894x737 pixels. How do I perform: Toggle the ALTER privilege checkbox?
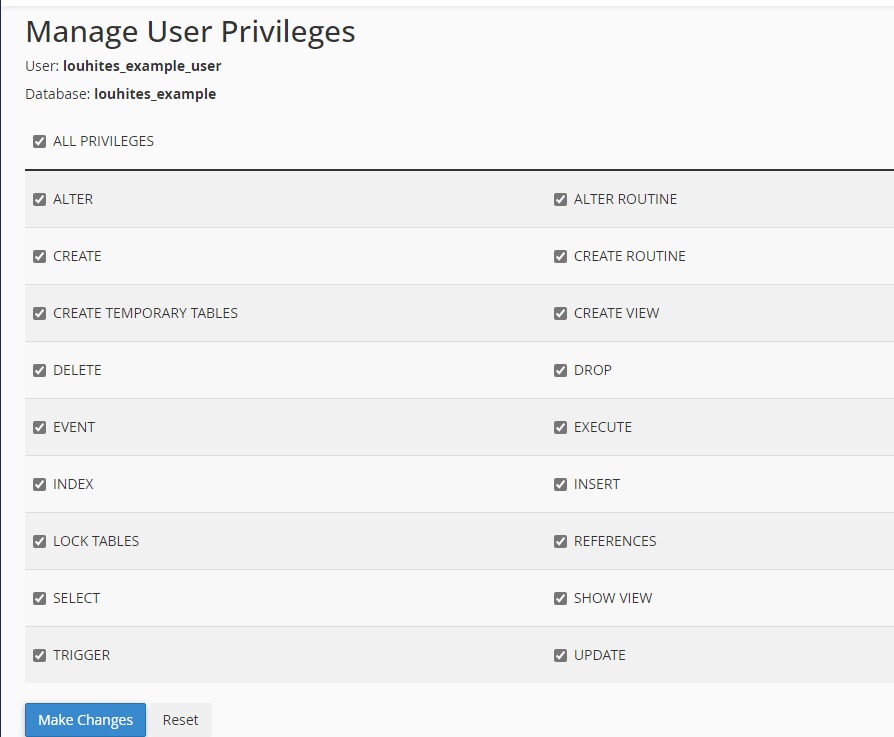point(40,200)
